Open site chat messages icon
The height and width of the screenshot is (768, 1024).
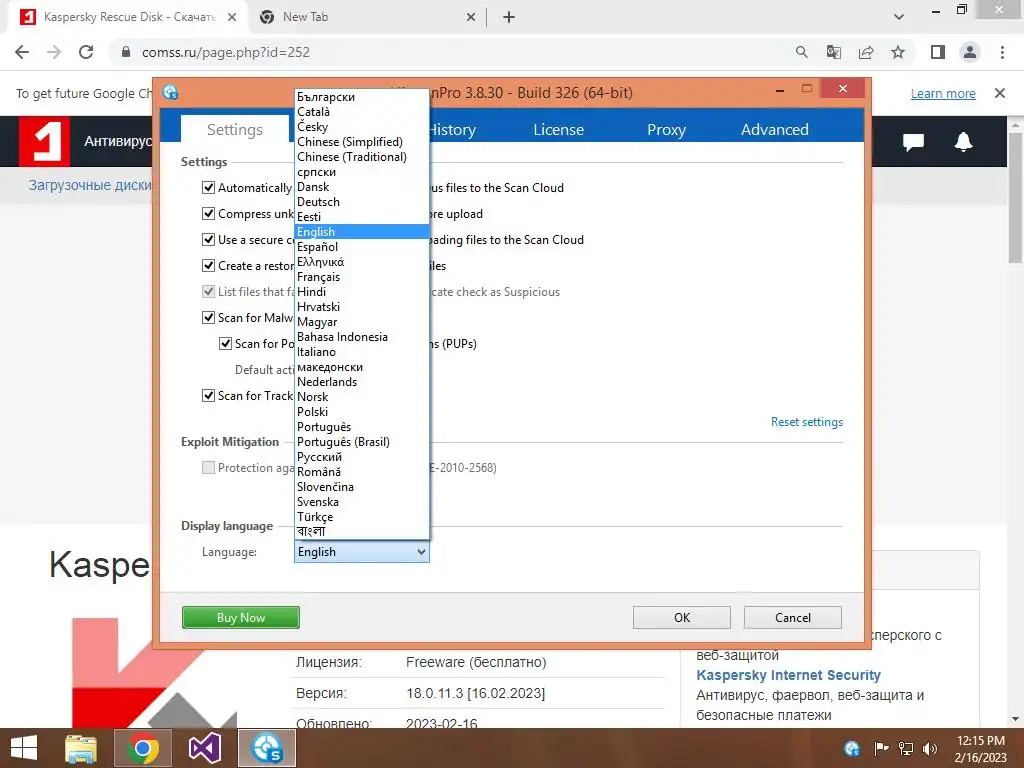coord(913,141)
